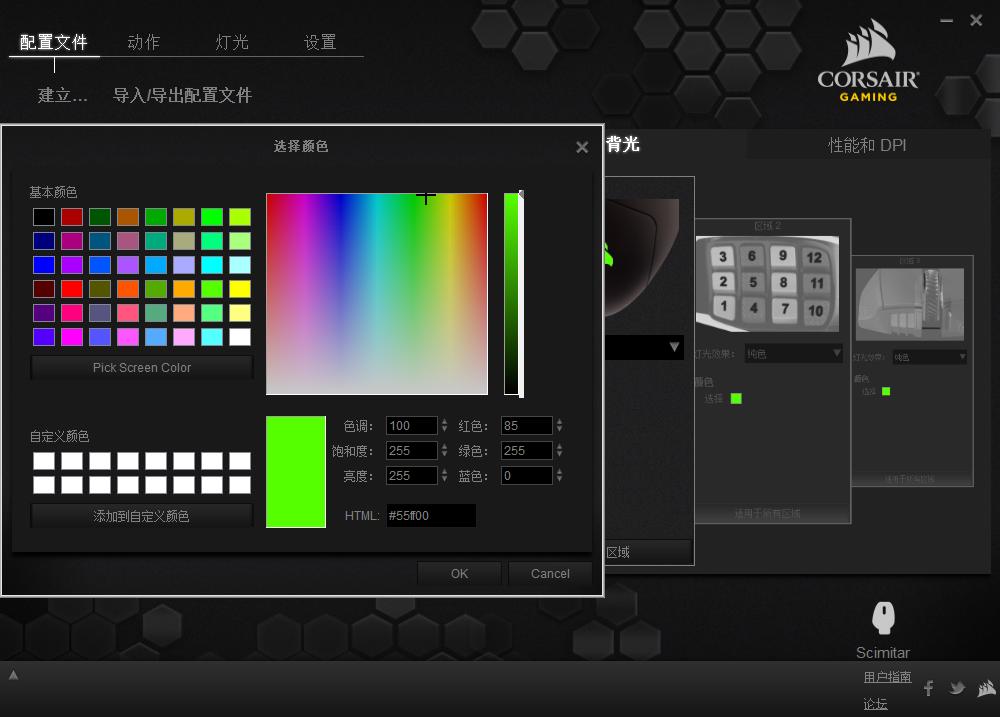
Task: Click the Corsair sails icon near the forum link
Action: pos(986,688)
